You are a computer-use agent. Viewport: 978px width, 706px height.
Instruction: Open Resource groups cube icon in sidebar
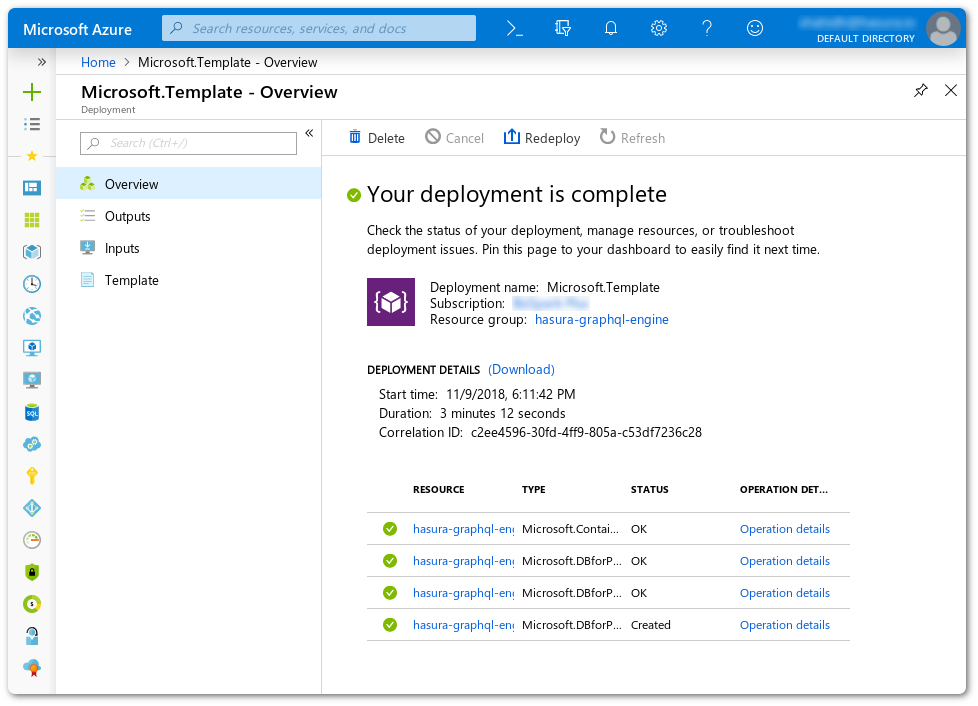(32, 252)
